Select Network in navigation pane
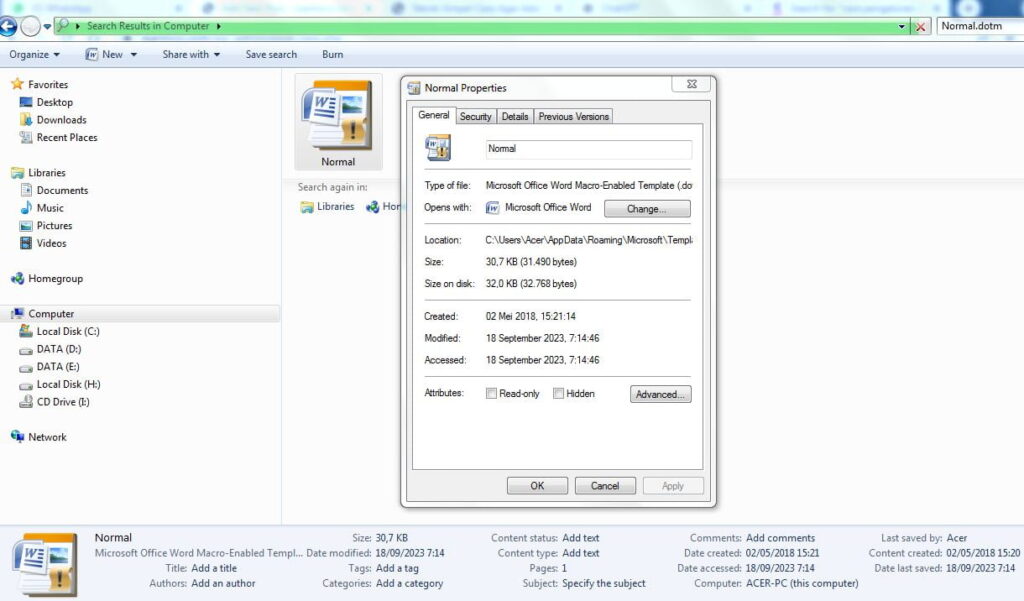 47,437
